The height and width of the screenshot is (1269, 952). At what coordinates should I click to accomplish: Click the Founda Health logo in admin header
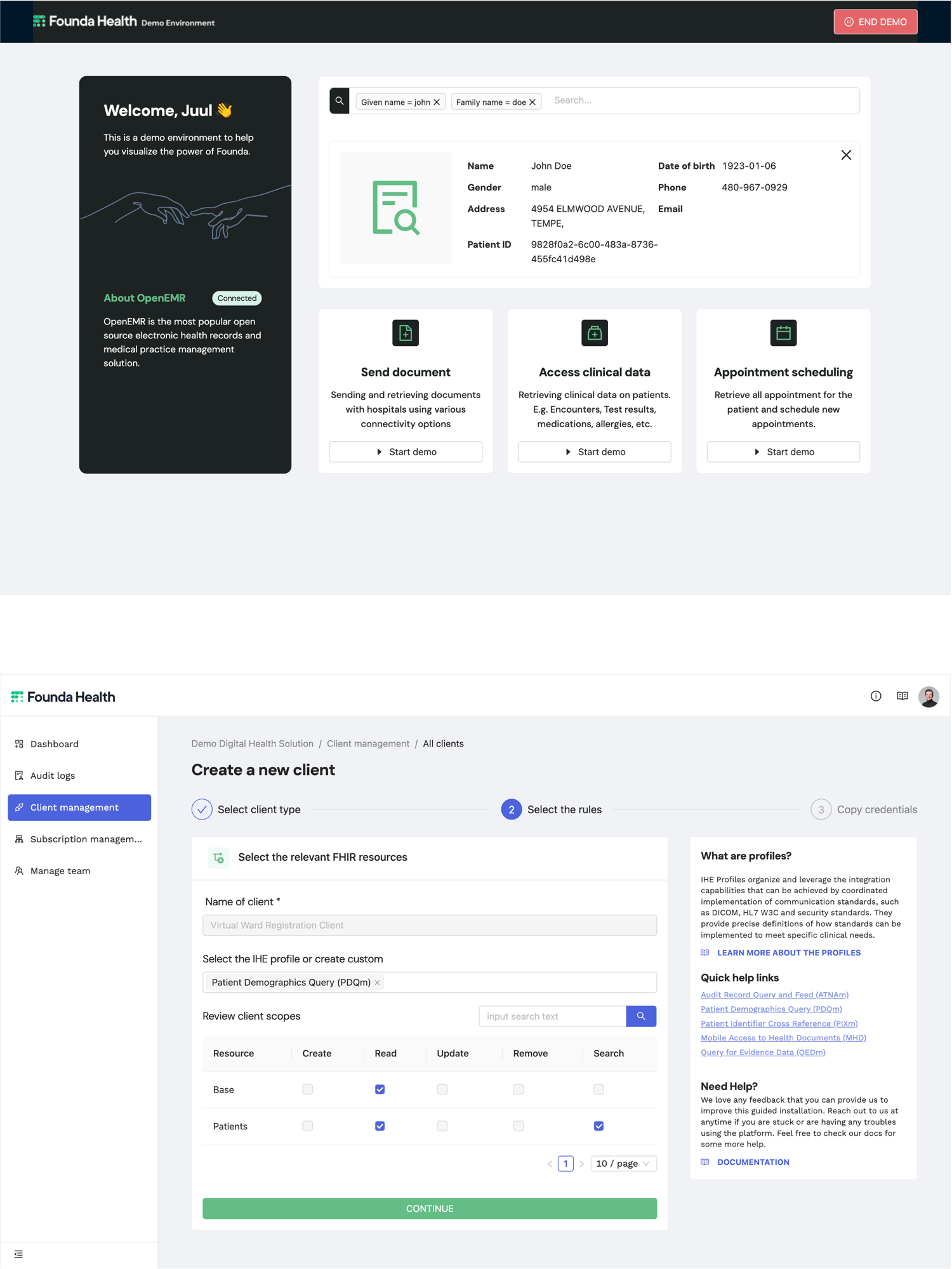pos(63,697)
